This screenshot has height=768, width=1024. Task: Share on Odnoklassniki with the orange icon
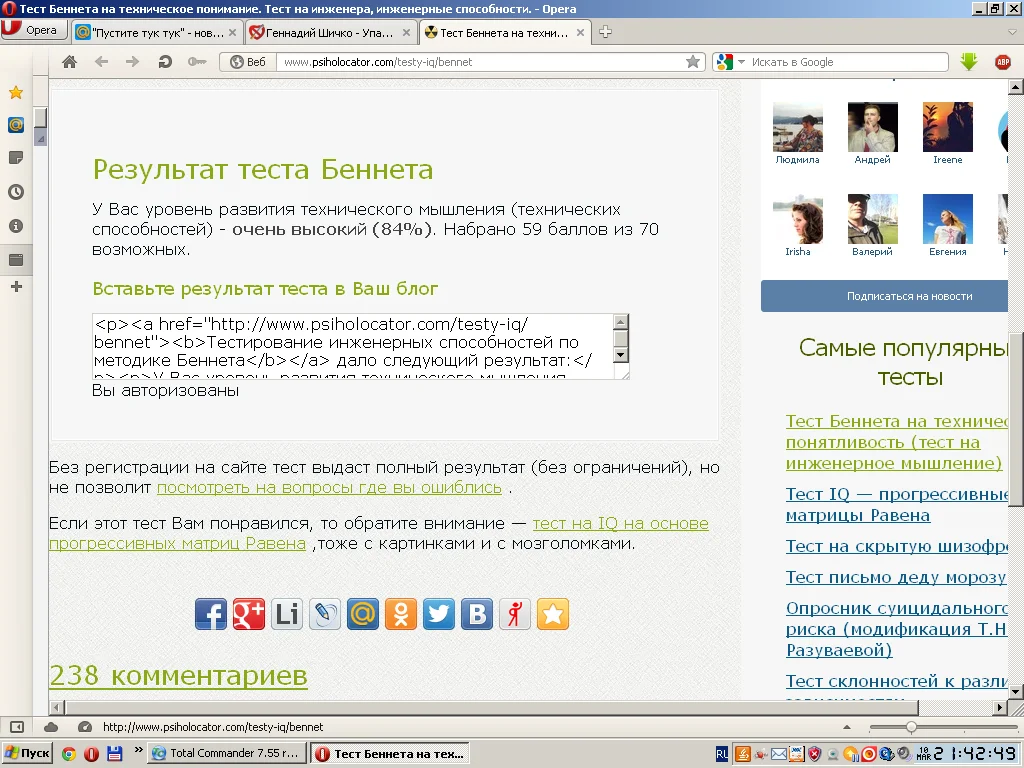point(401,614)
